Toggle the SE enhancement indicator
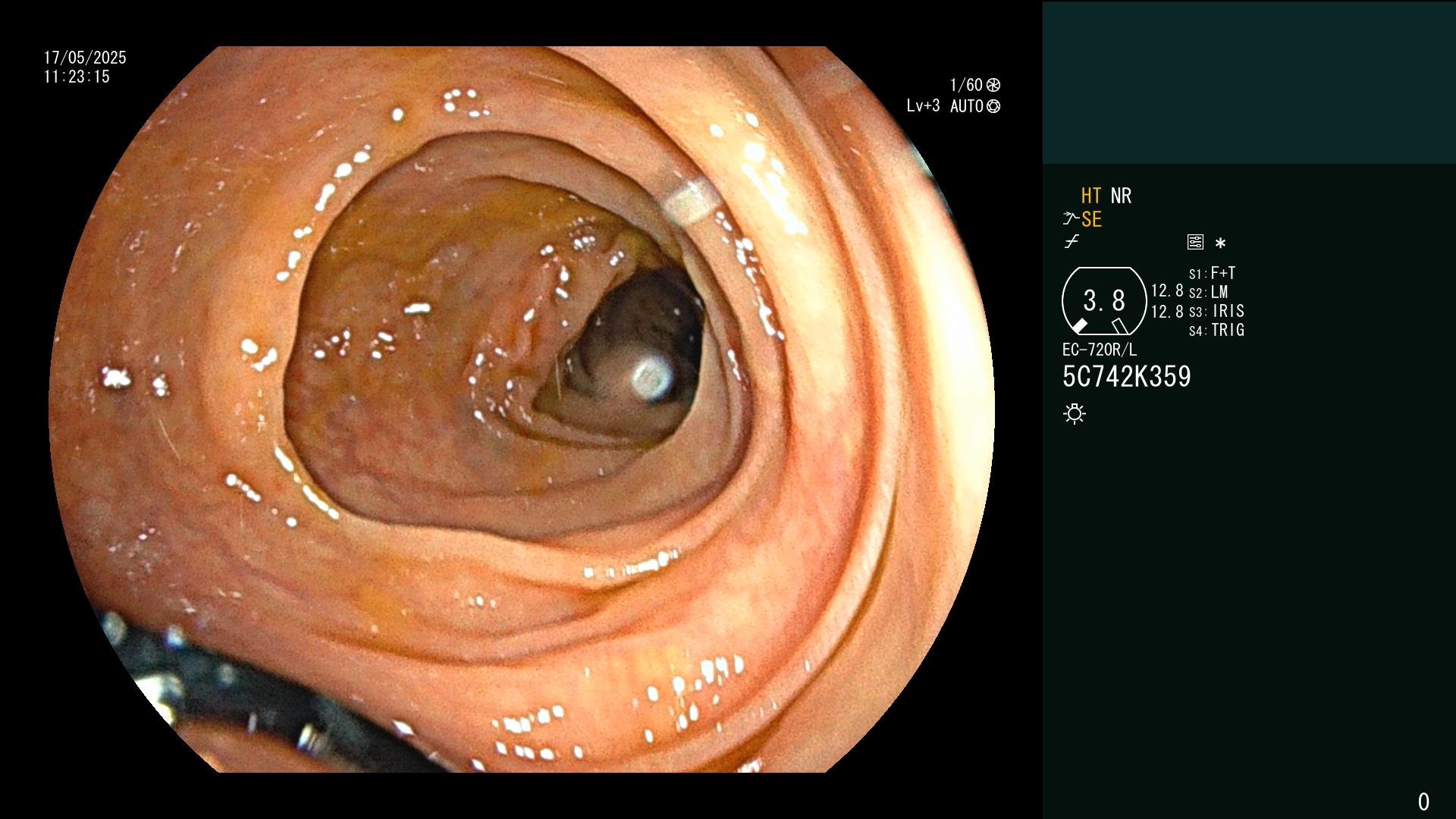 tap(1091, 219)
